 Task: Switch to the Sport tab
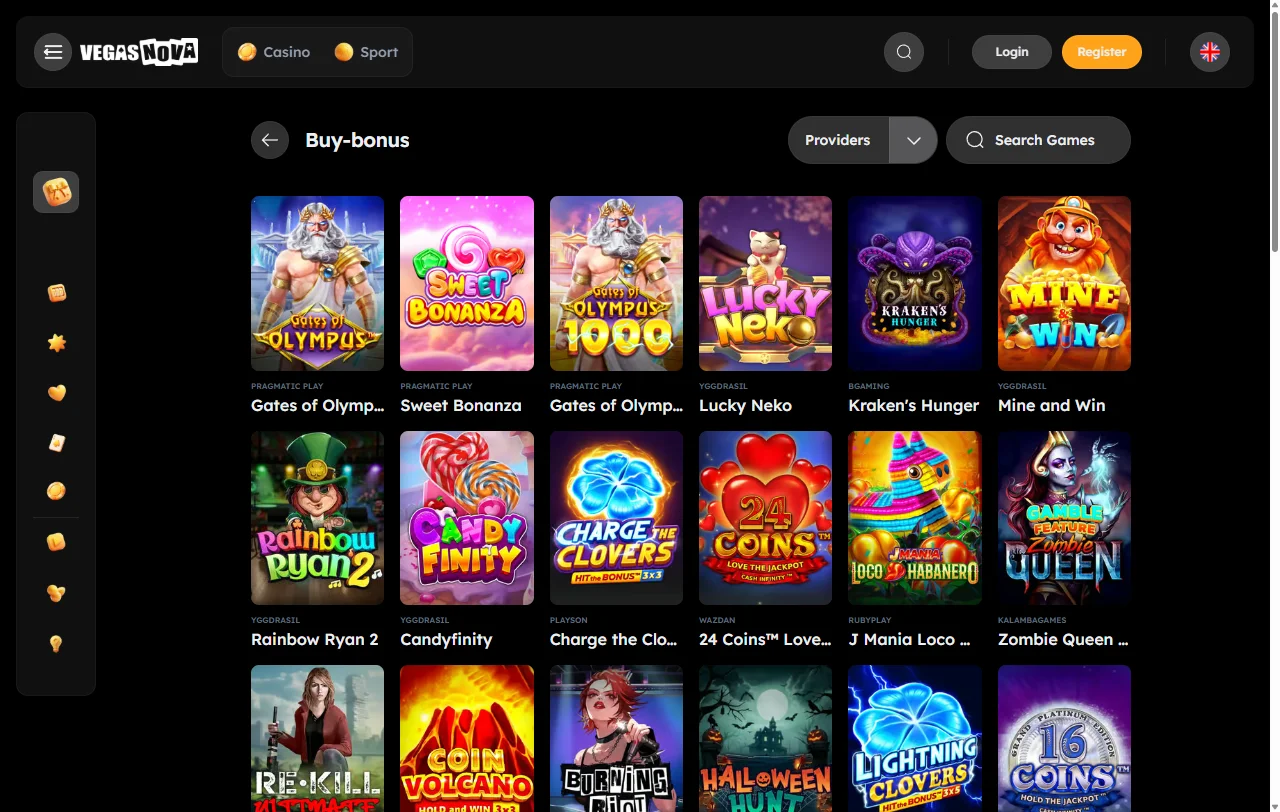(x=366, y=52)
